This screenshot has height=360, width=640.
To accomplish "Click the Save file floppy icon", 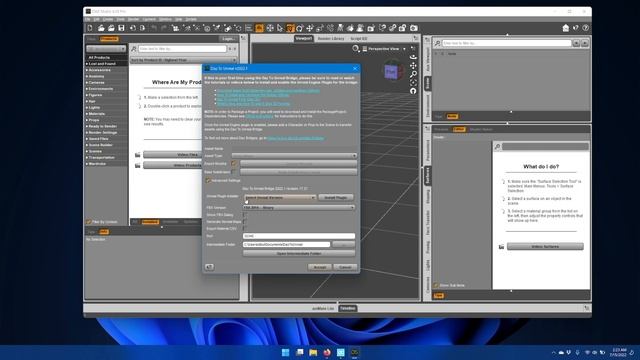I will tap(121, 28).
